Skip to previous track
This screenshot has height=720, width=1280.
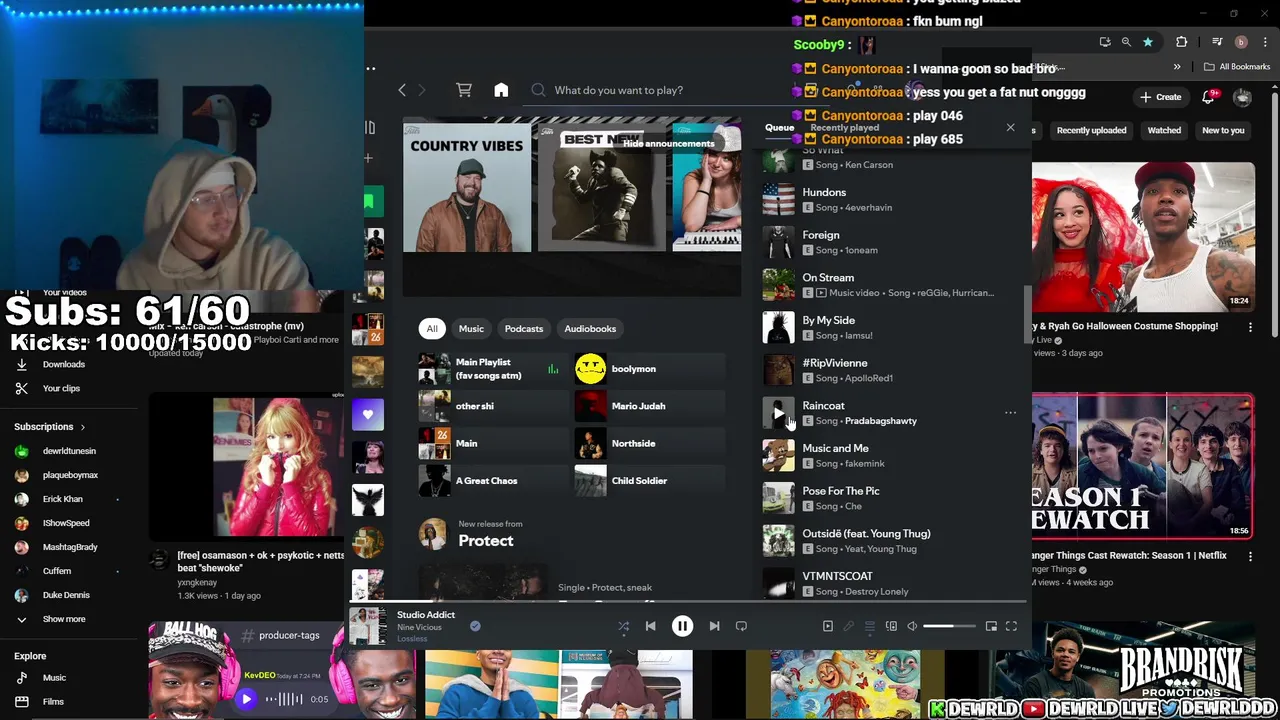(651, 626)
